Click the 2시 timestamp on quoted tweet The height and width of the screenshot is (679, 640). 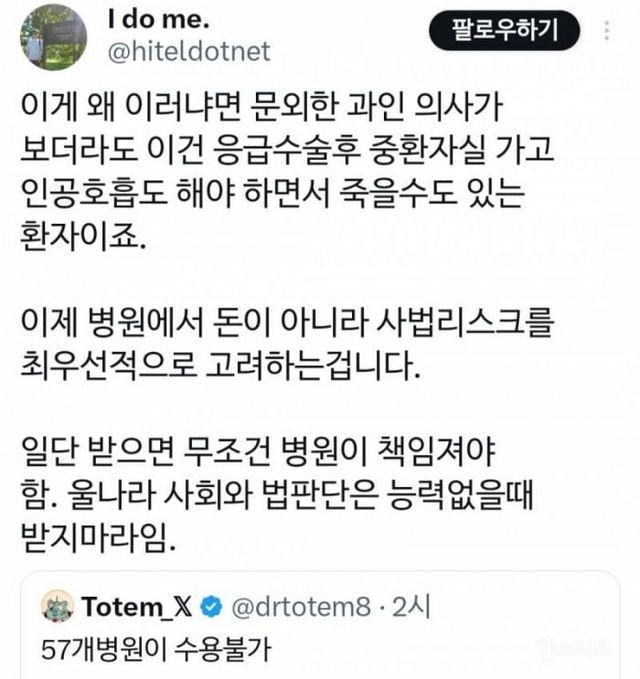(411, 606)
